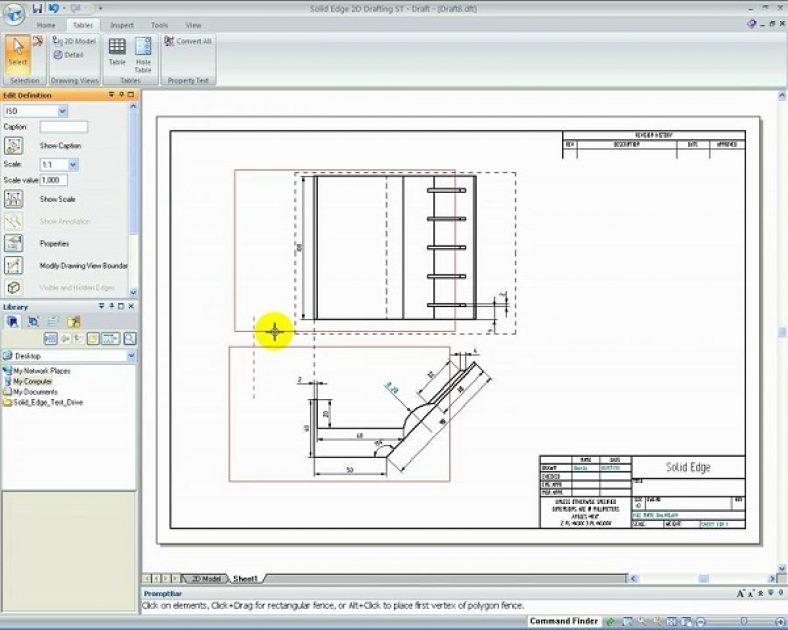The width and height of the screenshot is (788, 630).
Task: Click Convert All property text
Action: tap(188, 41)
